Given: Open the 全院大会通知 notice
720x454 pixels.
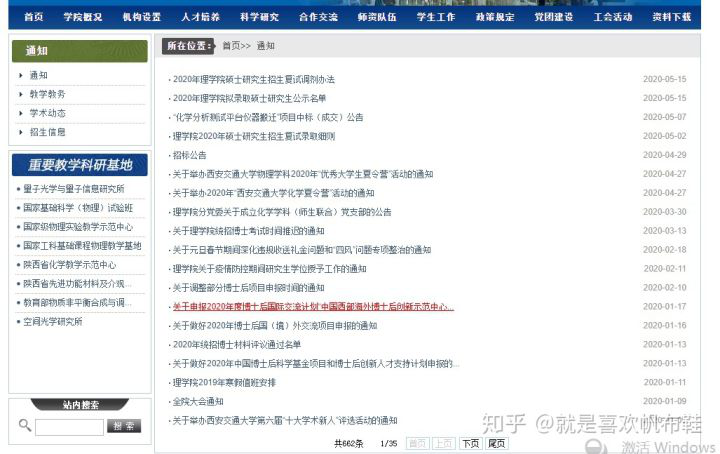Looking at the screenshot, I should pyautogui.click(x=198, y=402).
